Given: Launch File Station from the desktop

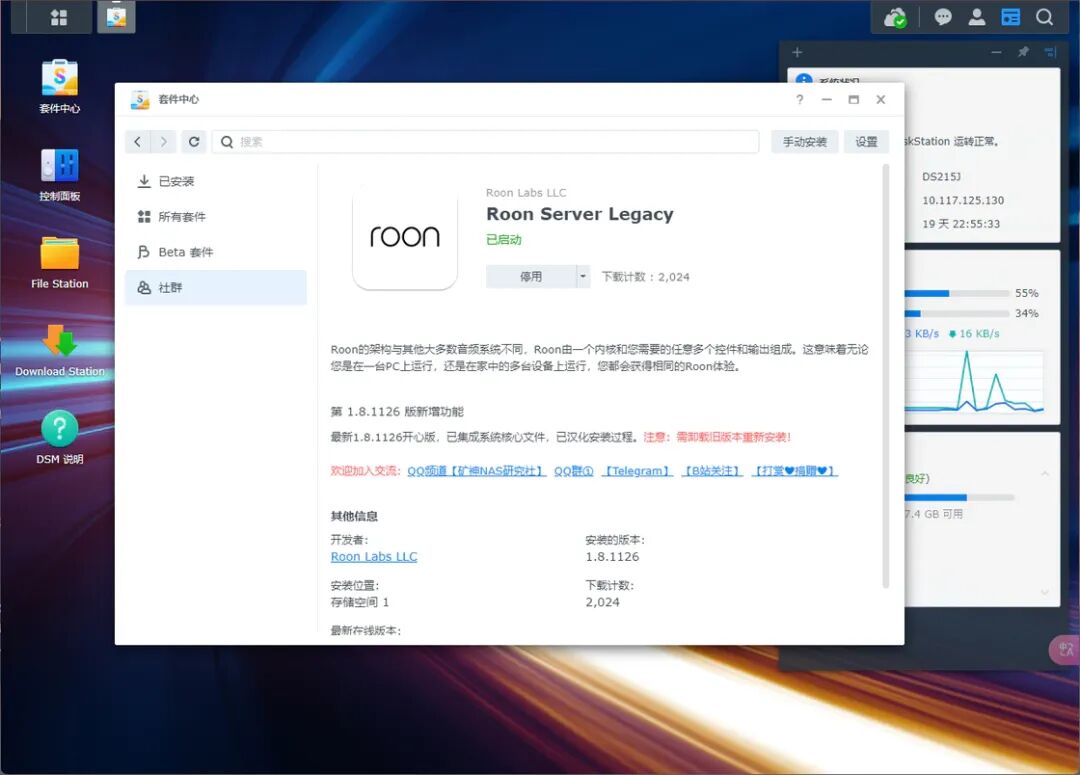Looking at the screenshot, I should (x=60, y=262).
